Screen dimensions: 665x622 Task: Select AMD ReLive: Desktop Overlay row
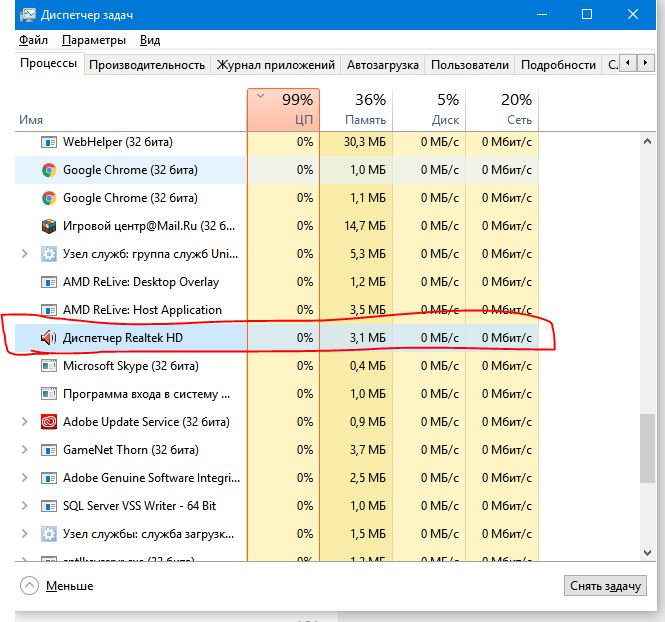click(277, 282)
